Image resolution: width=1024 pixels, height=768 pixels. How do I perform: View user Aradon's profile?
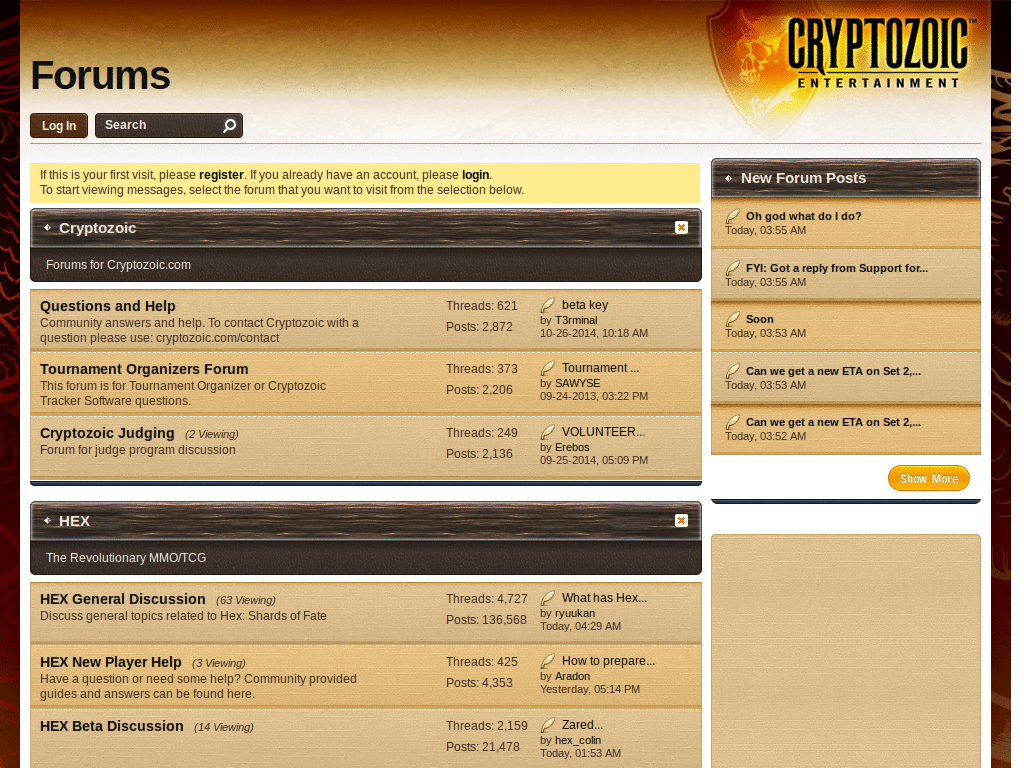coord(572,677)
